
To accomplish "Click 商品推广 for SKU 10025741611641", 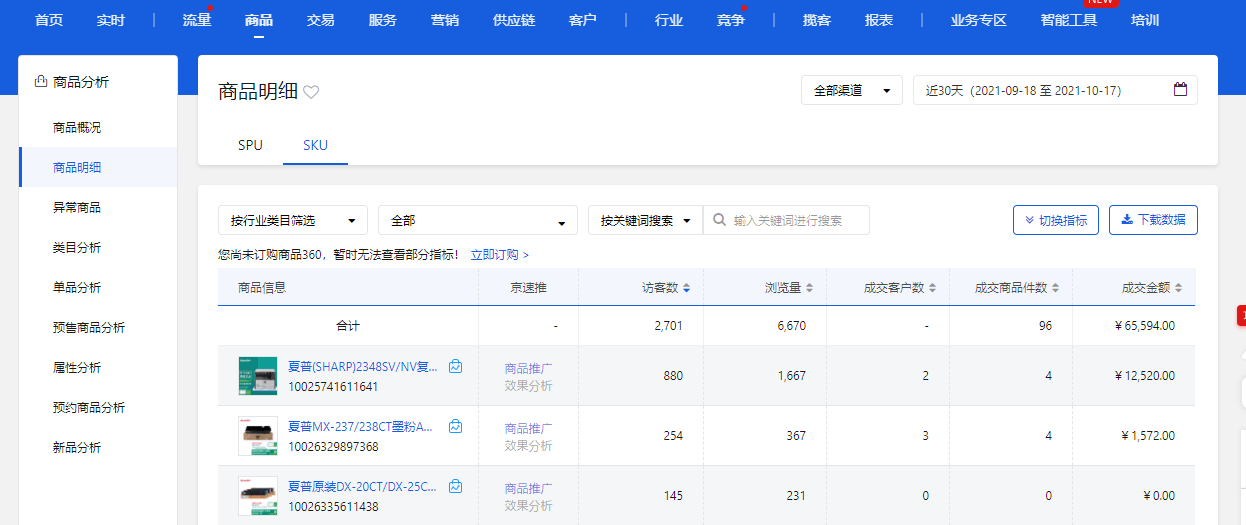I will (529, 368).
